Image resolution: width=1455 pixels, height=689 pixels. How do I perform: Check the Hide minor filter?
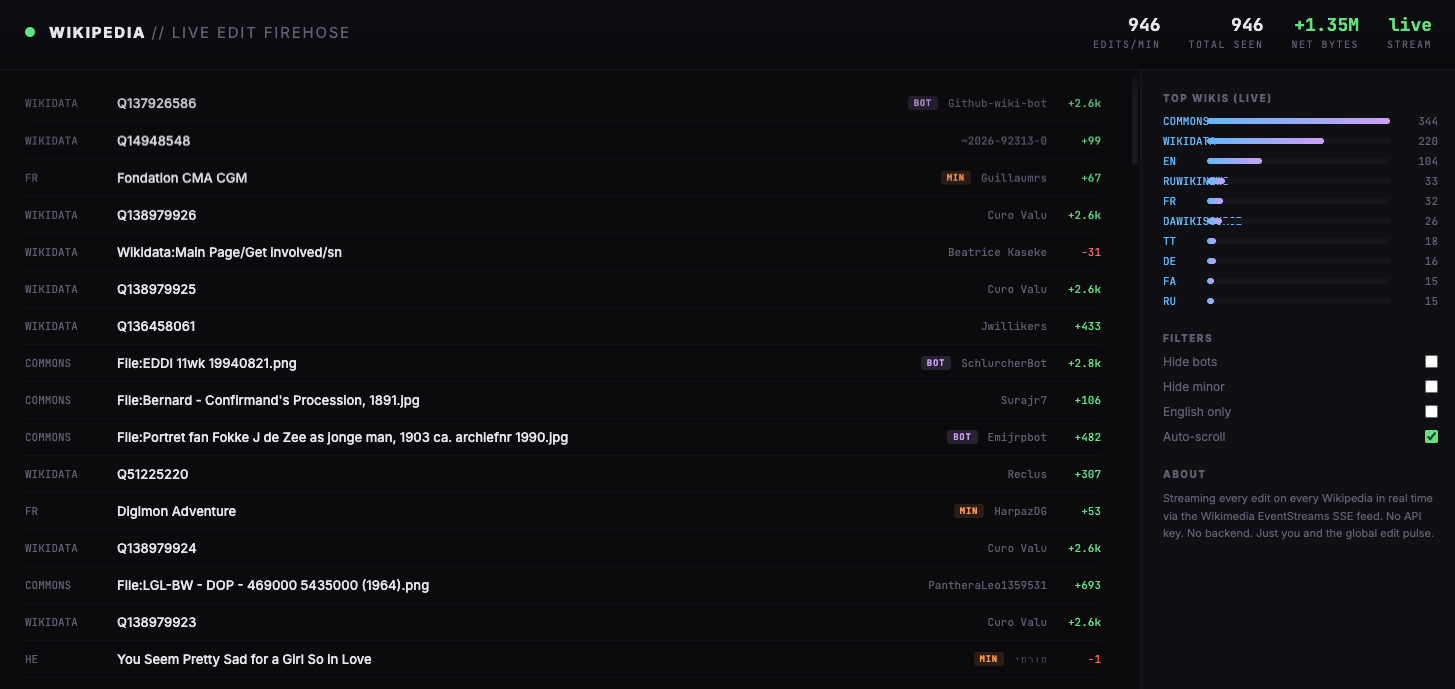click(x=1431, y=387)
